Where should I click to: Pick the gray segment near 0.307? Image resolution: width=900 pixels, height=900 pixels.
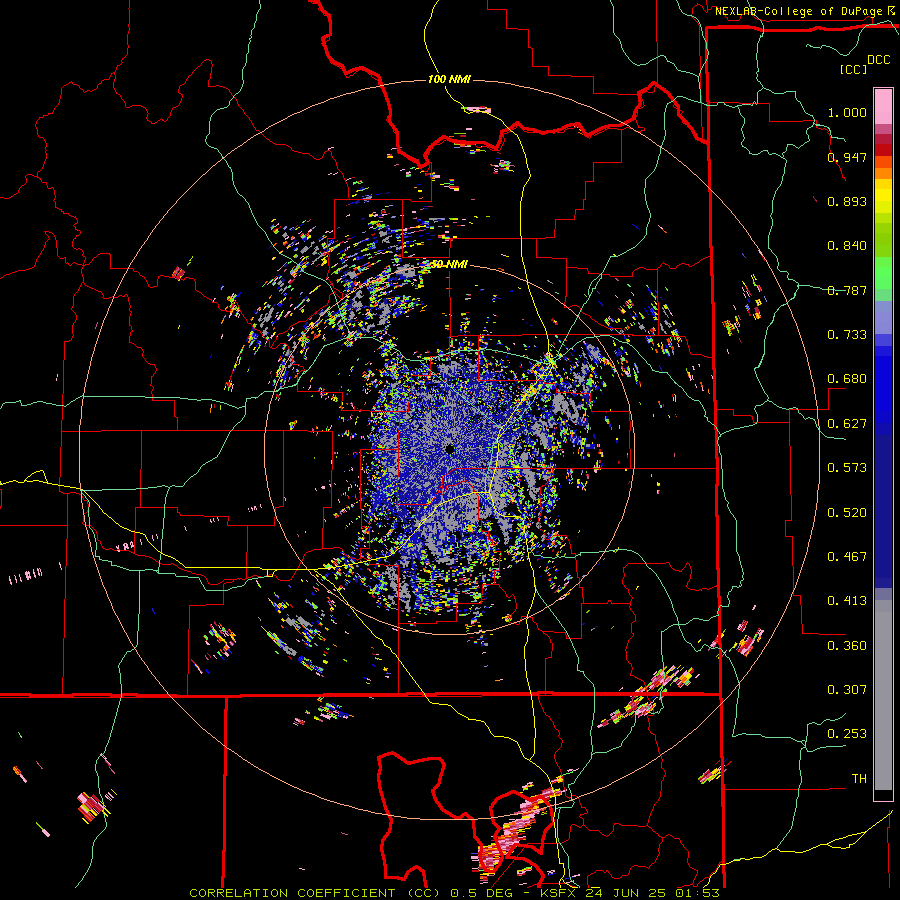point(883,695)
